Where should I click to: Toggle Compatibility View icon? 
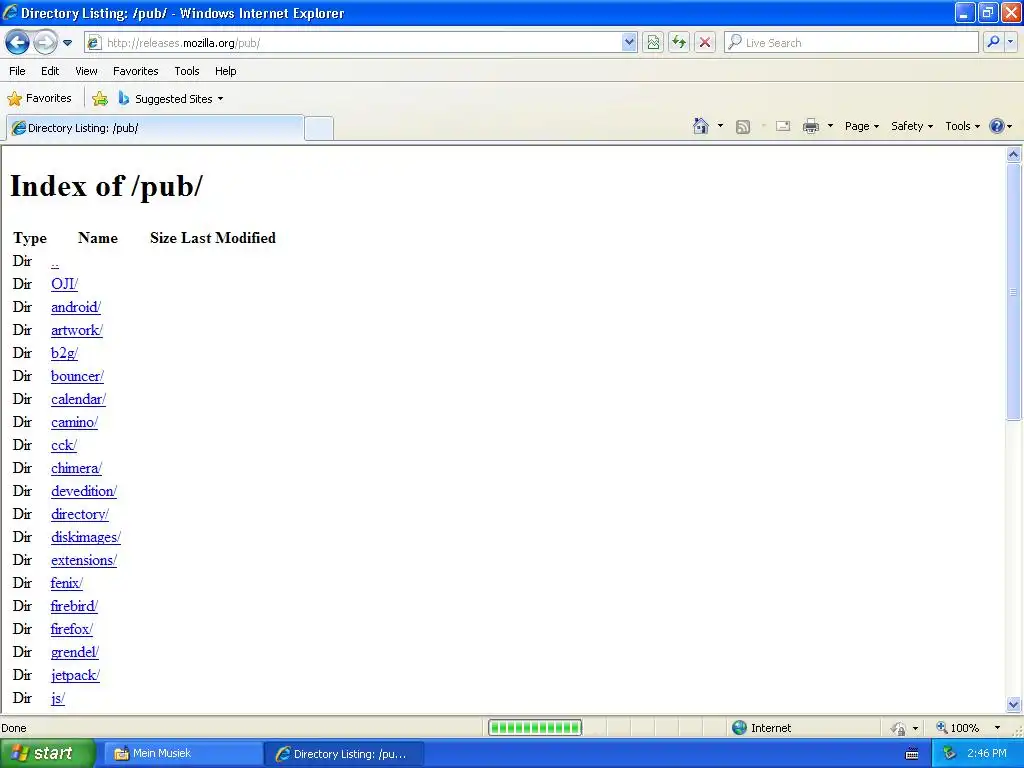[653, 43]
